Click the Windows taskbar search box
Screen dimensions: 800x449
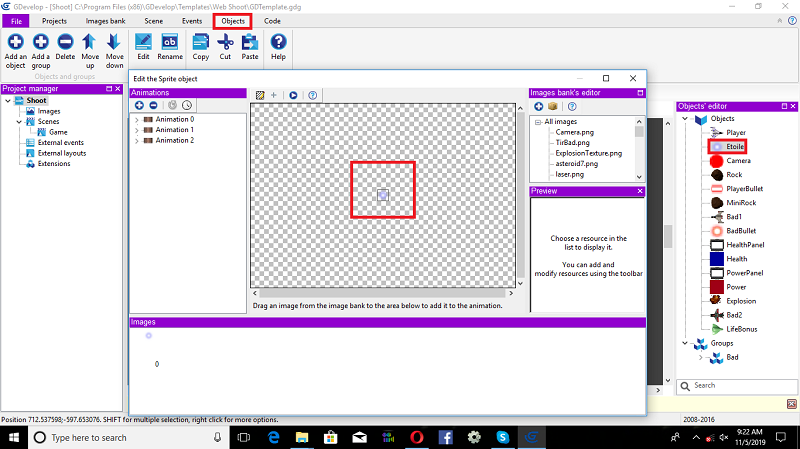(x=128, y=438)
